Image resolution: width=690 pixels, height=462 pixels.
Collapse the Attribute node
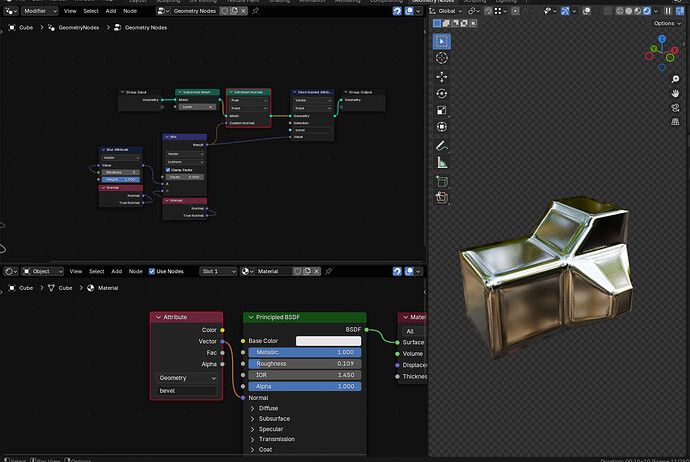158,317
